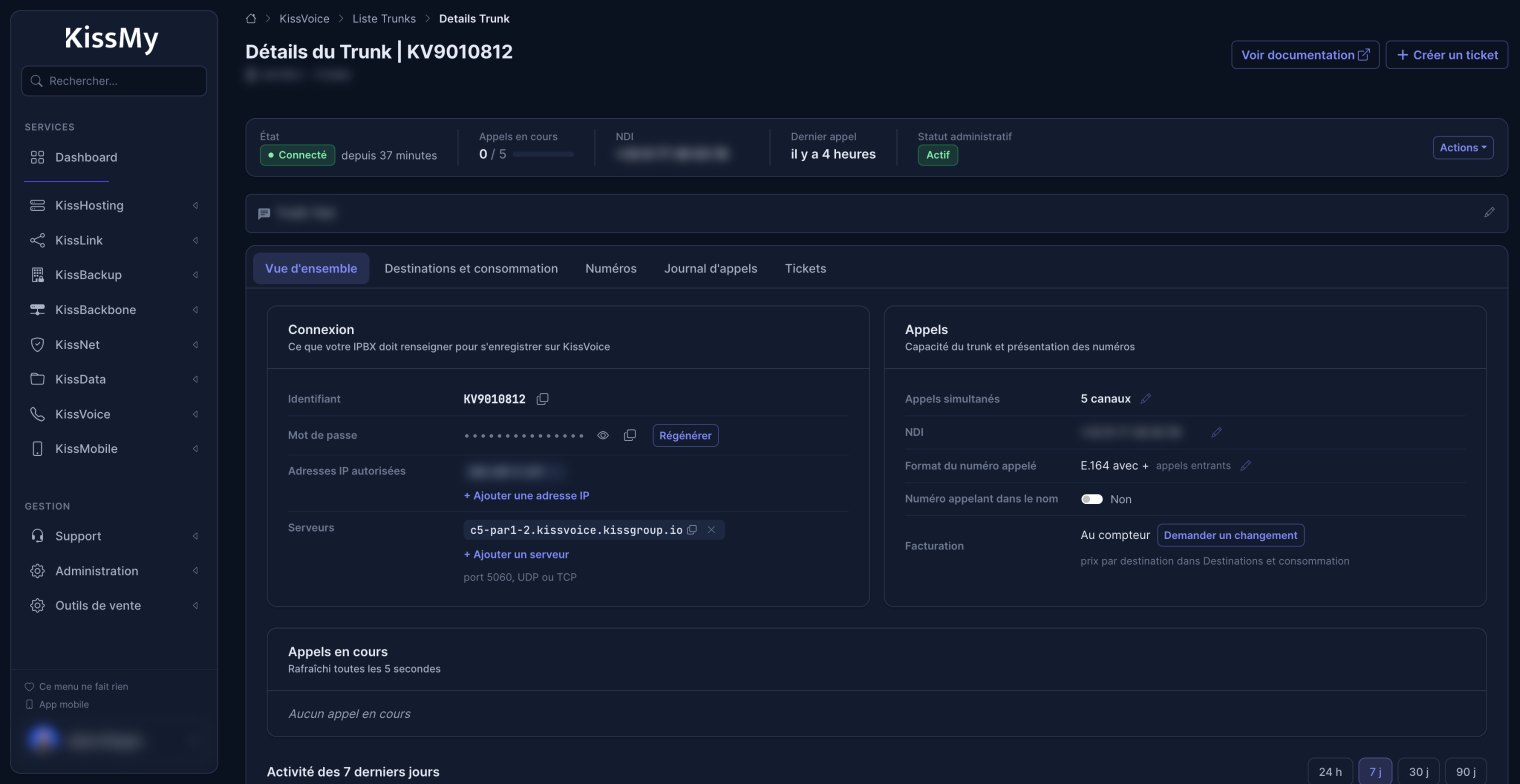Click the Régénérer password button

point(685,436)
